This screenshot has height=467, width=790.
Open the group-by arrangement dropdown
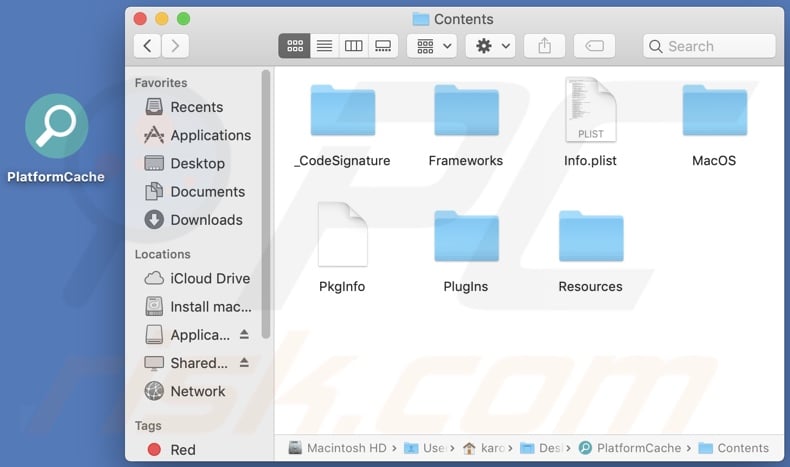[x=432, y=46]
